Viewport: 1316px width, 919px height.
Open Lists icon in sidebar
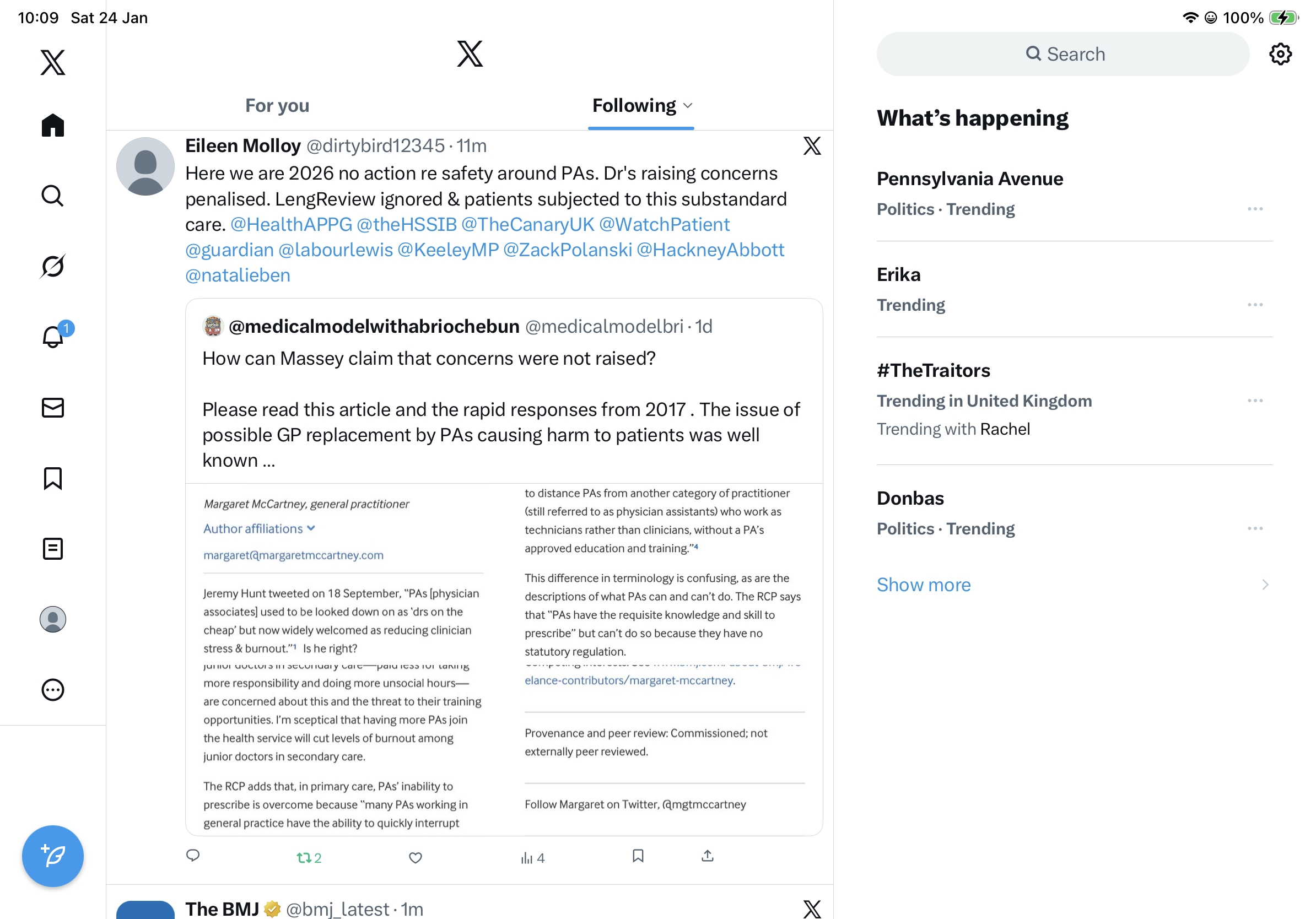53,548
